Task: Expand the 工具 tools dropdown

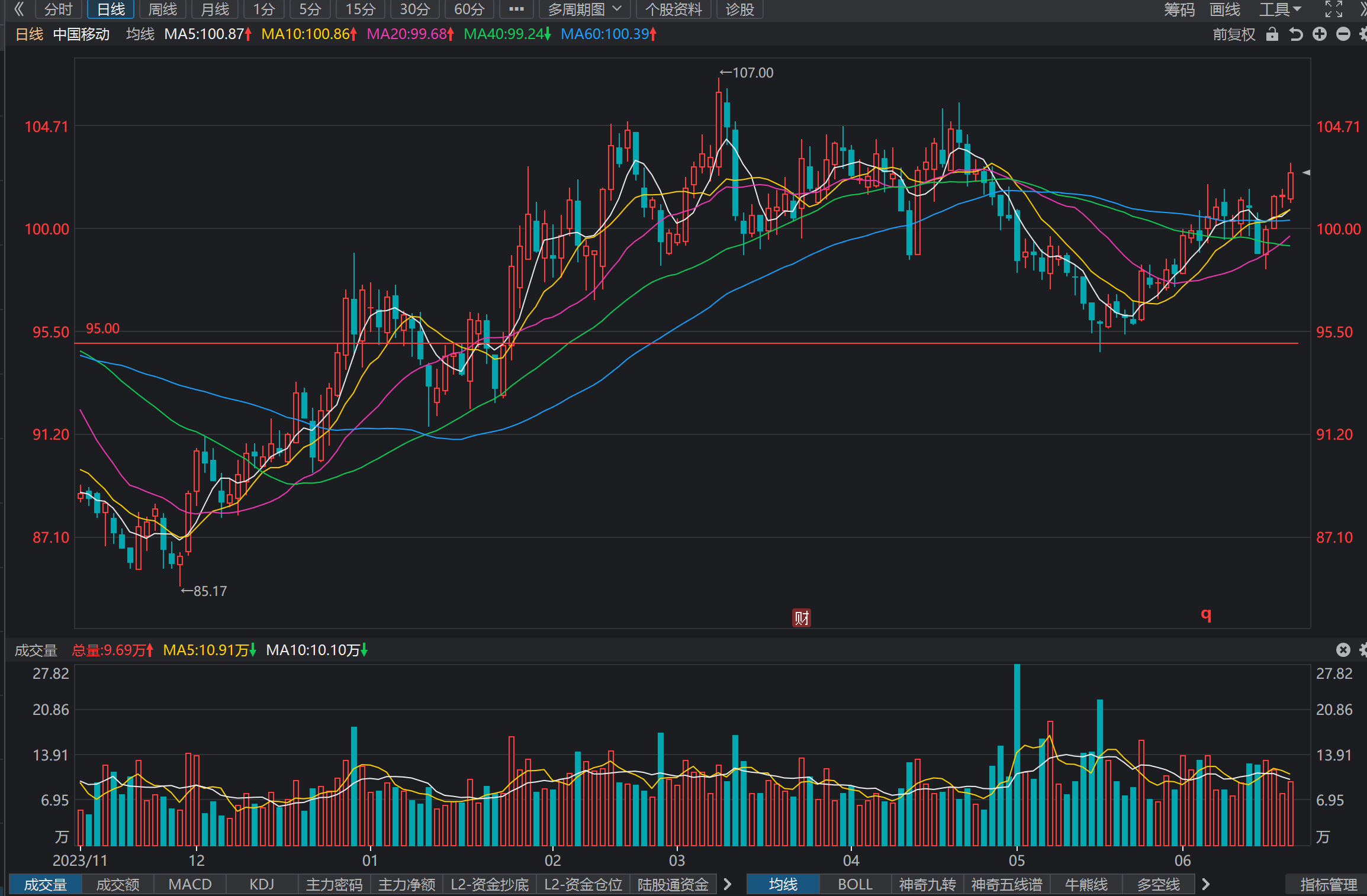Action: 1280,9
